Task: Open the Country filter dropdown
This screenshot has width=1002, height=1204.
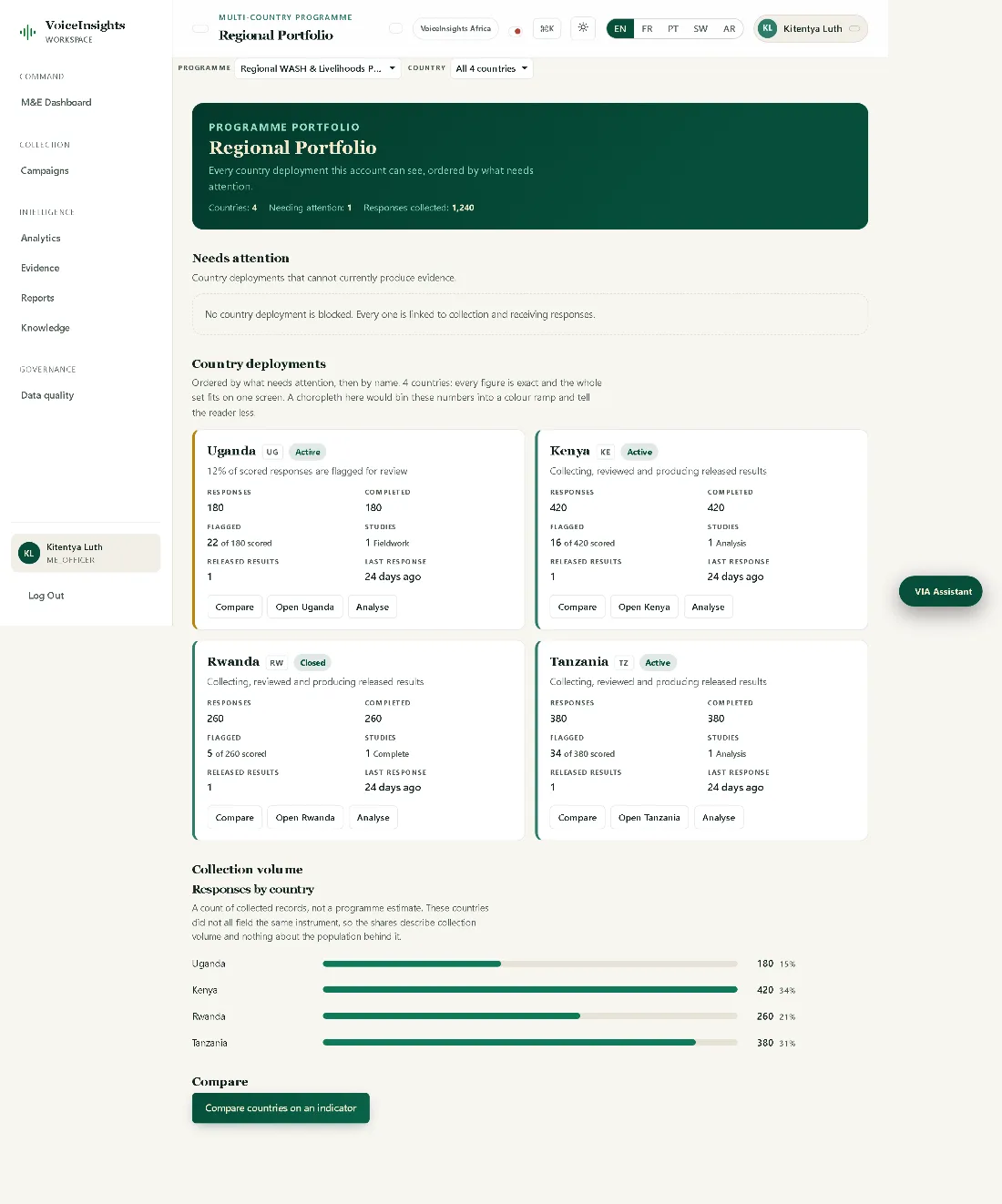Action: tap(492, 68)
